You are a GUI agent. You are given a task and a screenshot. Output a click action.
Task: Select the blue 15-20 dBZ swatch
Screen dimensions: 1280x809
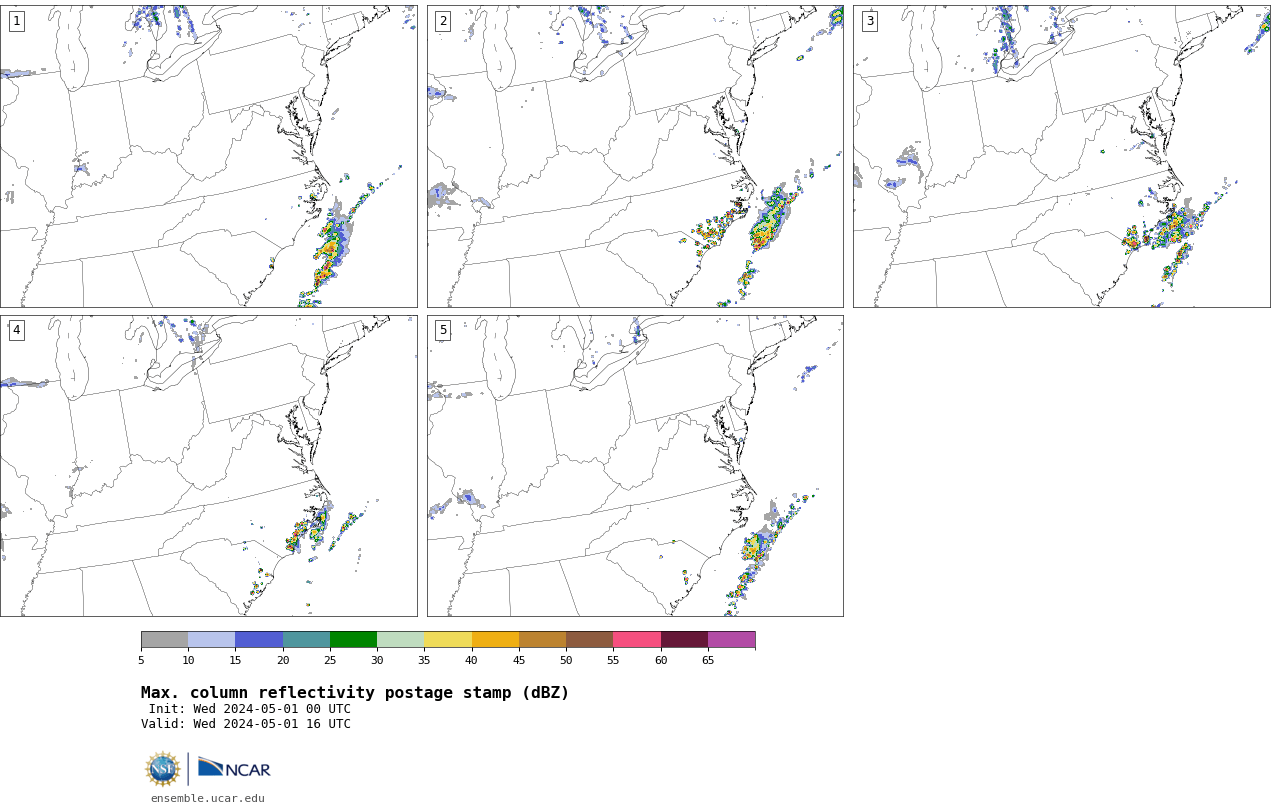pos(259,640)
